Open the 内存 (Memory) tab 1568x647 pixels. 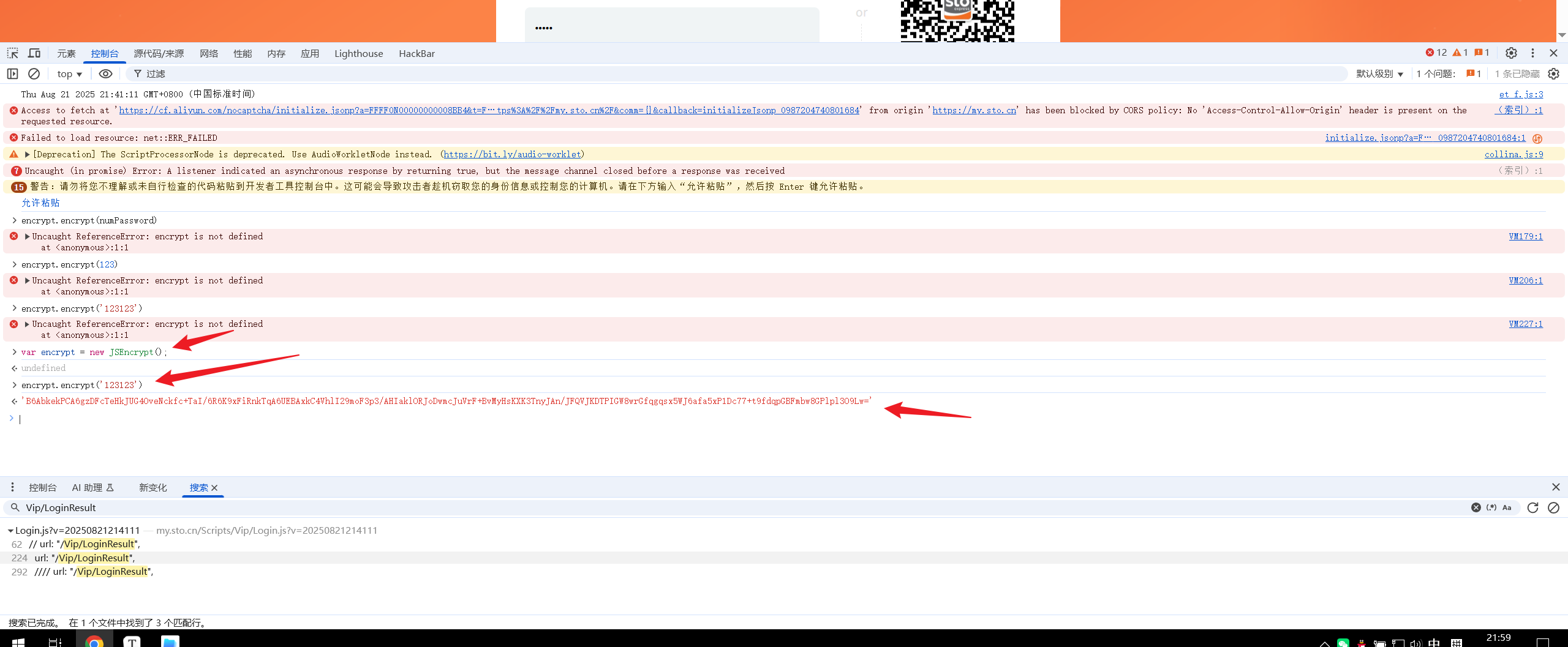tap(276, 54)
